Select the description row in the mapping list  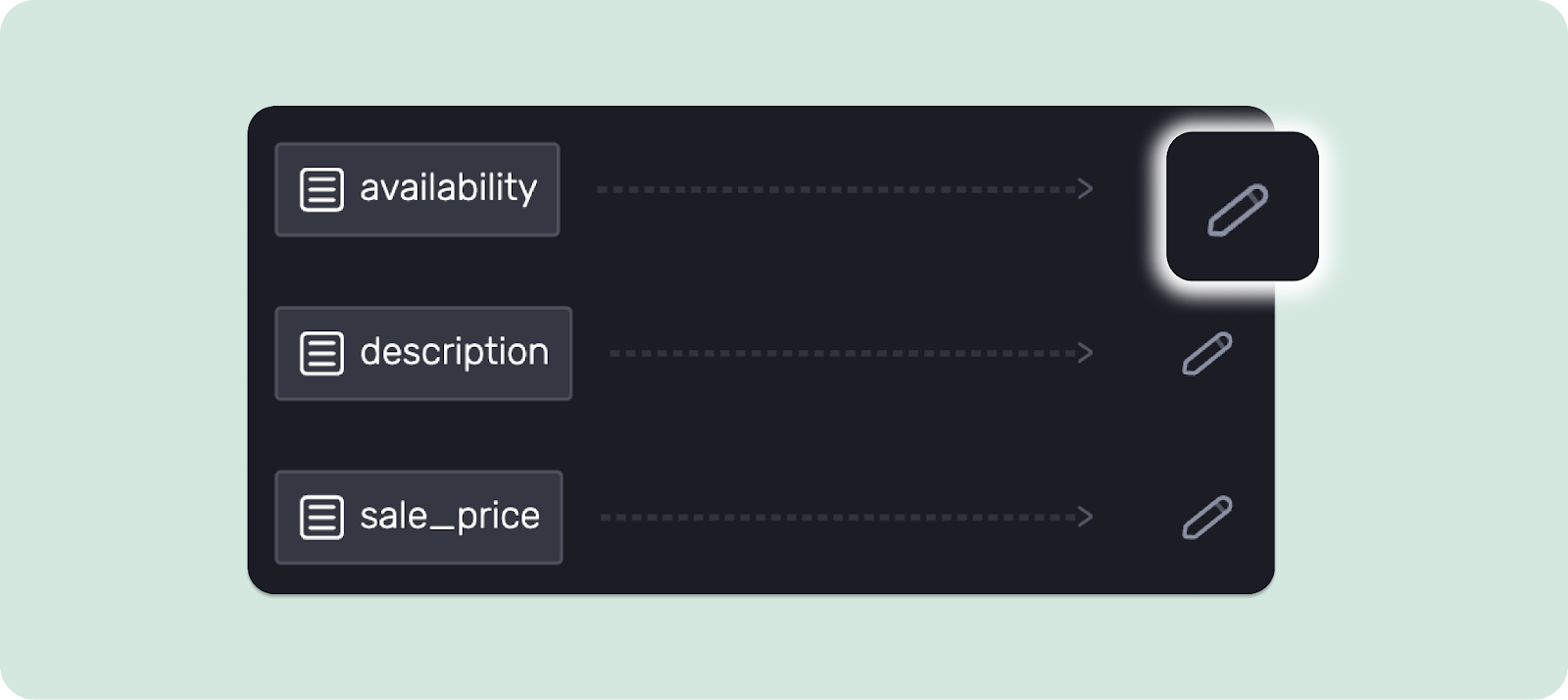tap(423, 353)
